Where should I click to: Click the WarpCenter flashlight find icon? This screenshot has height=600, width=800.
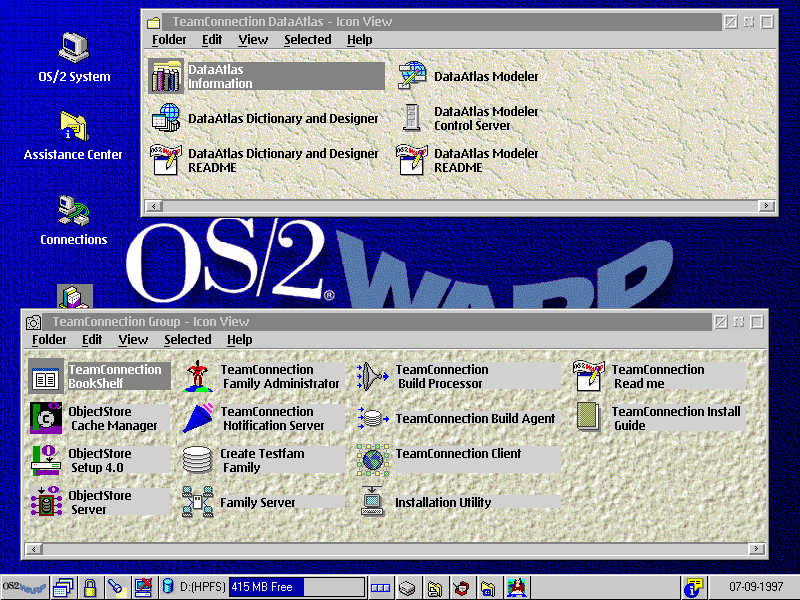point(116,588)
